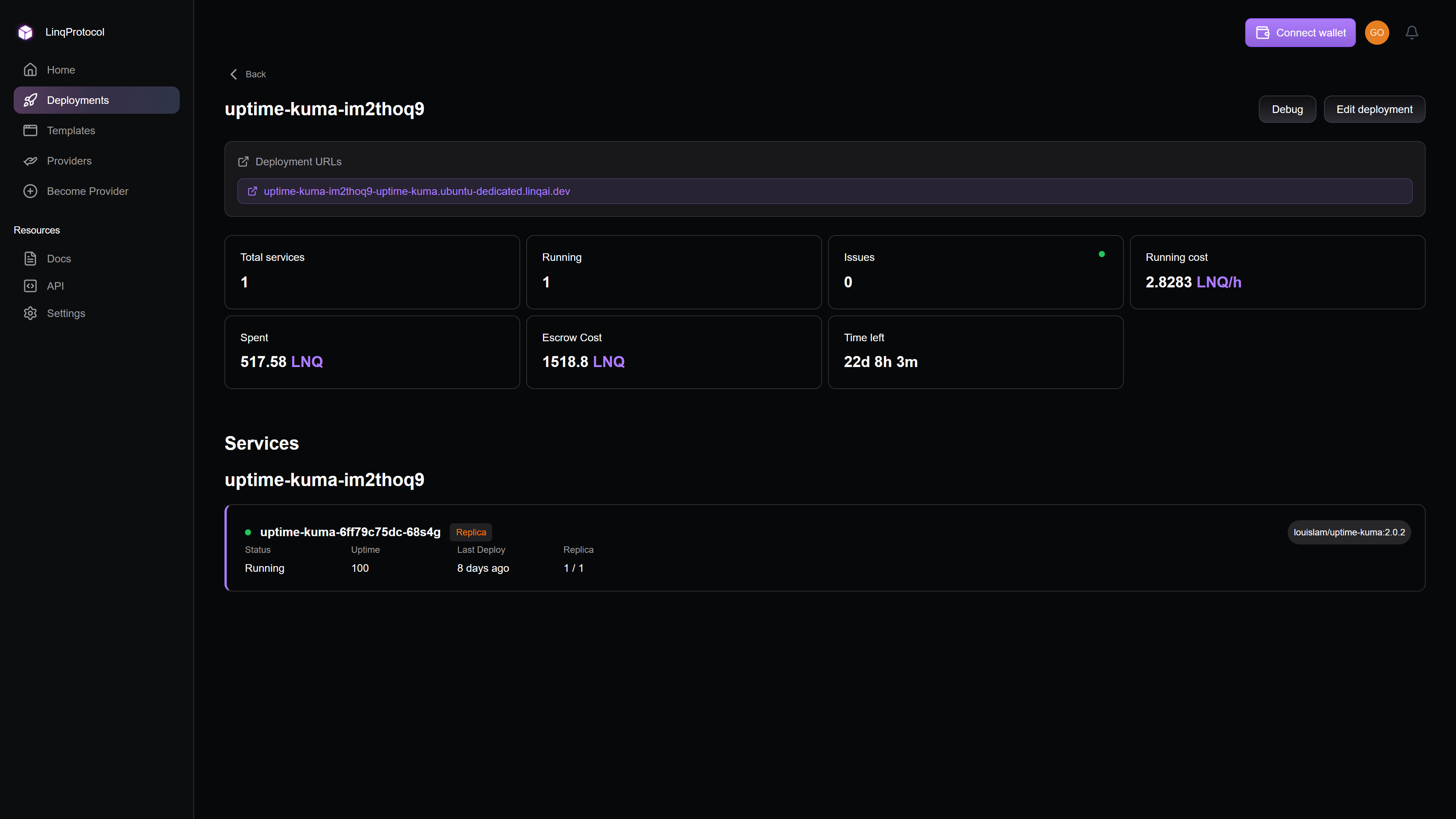Select the LinqProtocol cube logo
The image size is (1456, 819).
(25, 32)
